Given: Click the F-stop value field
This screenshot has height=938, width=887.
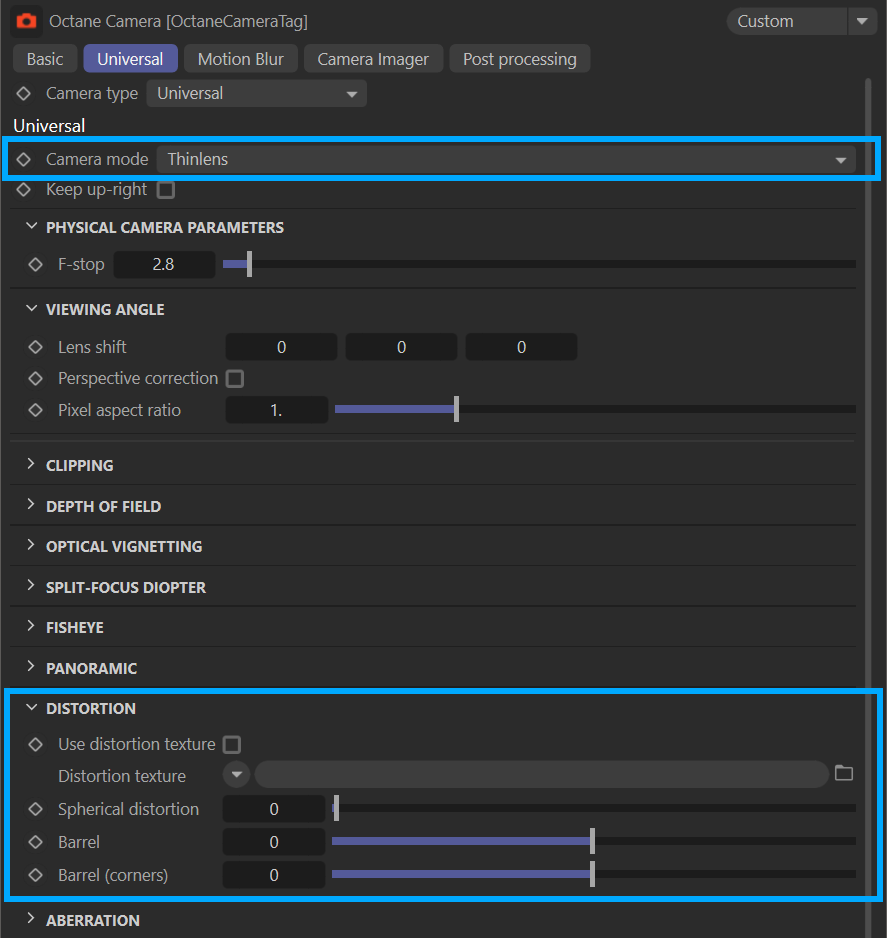Looking at the screenshot, I should point(164,265).
